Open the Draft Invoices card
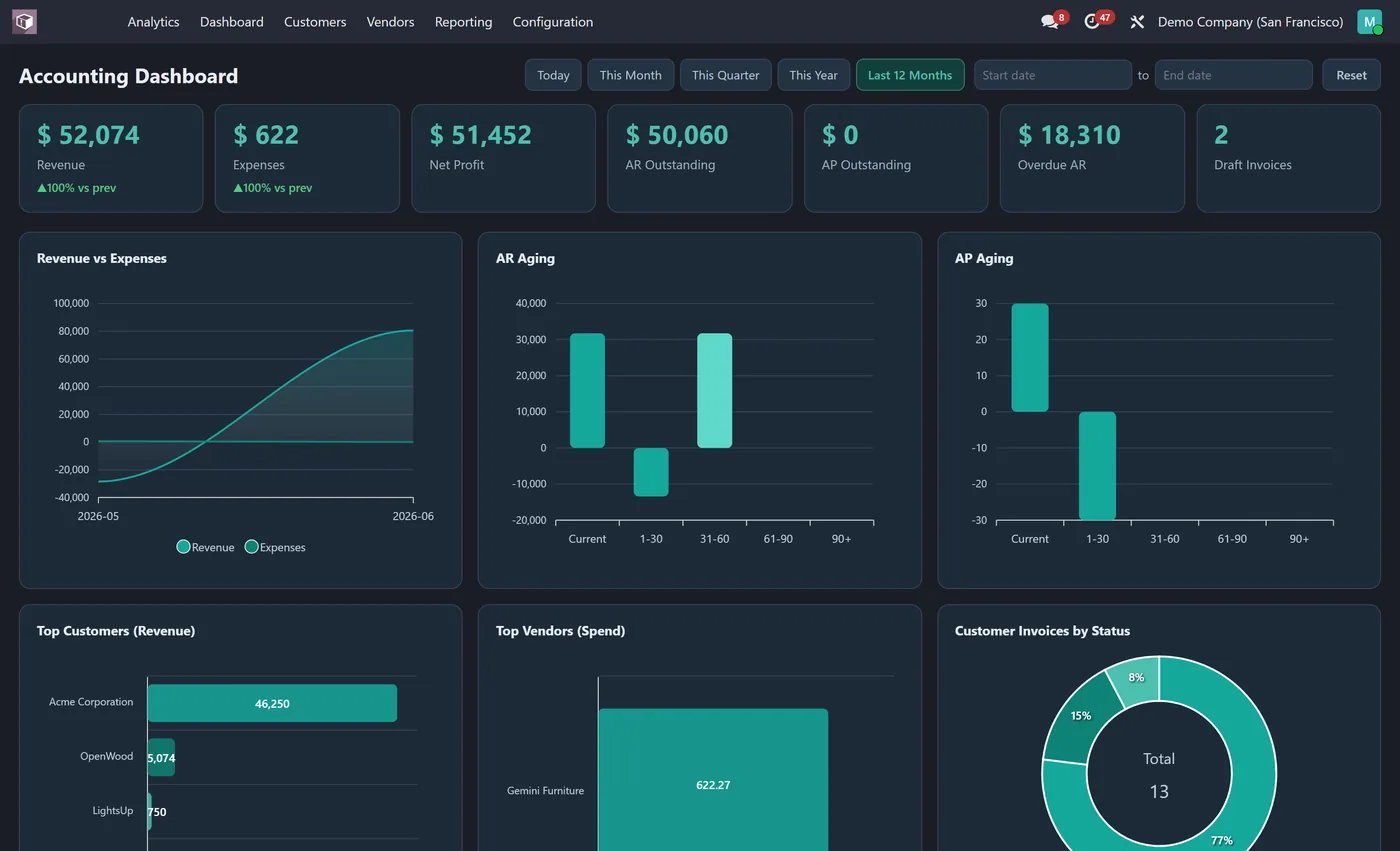The height and width of the screenshot is (851, 1400). click(x=1288, y=158)
